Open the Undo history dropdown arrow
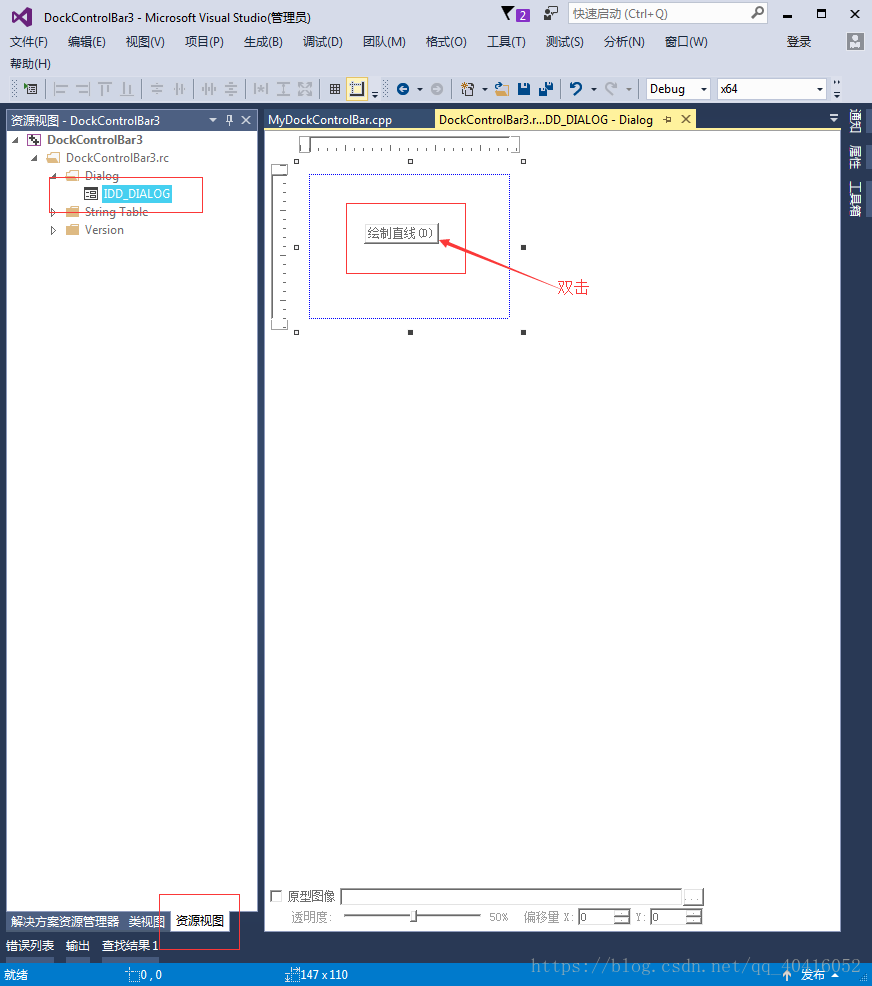The image size is (872, 986). (593, 89)
